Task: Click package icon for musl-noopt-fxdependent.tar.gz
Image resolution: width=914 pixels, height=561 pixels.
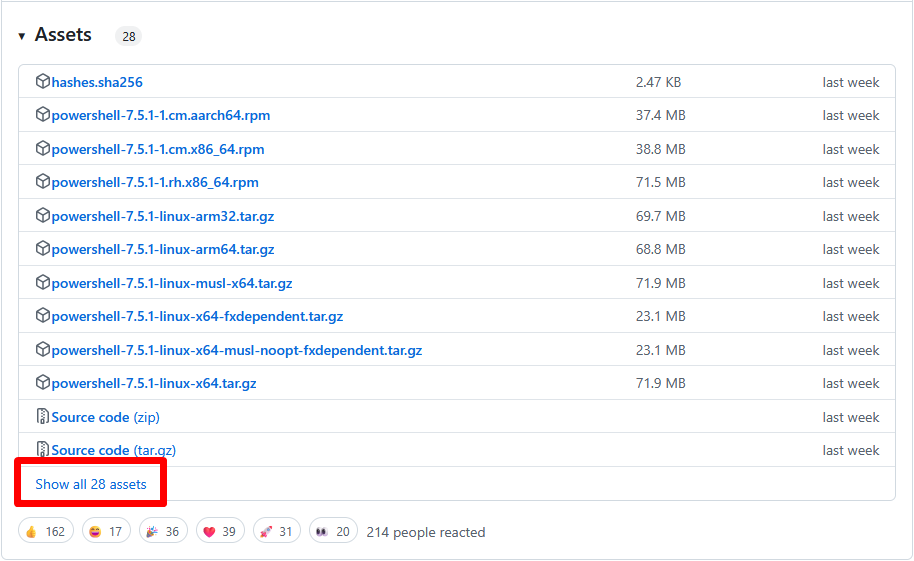Action: pyautogui.click(x=43, y=350)
